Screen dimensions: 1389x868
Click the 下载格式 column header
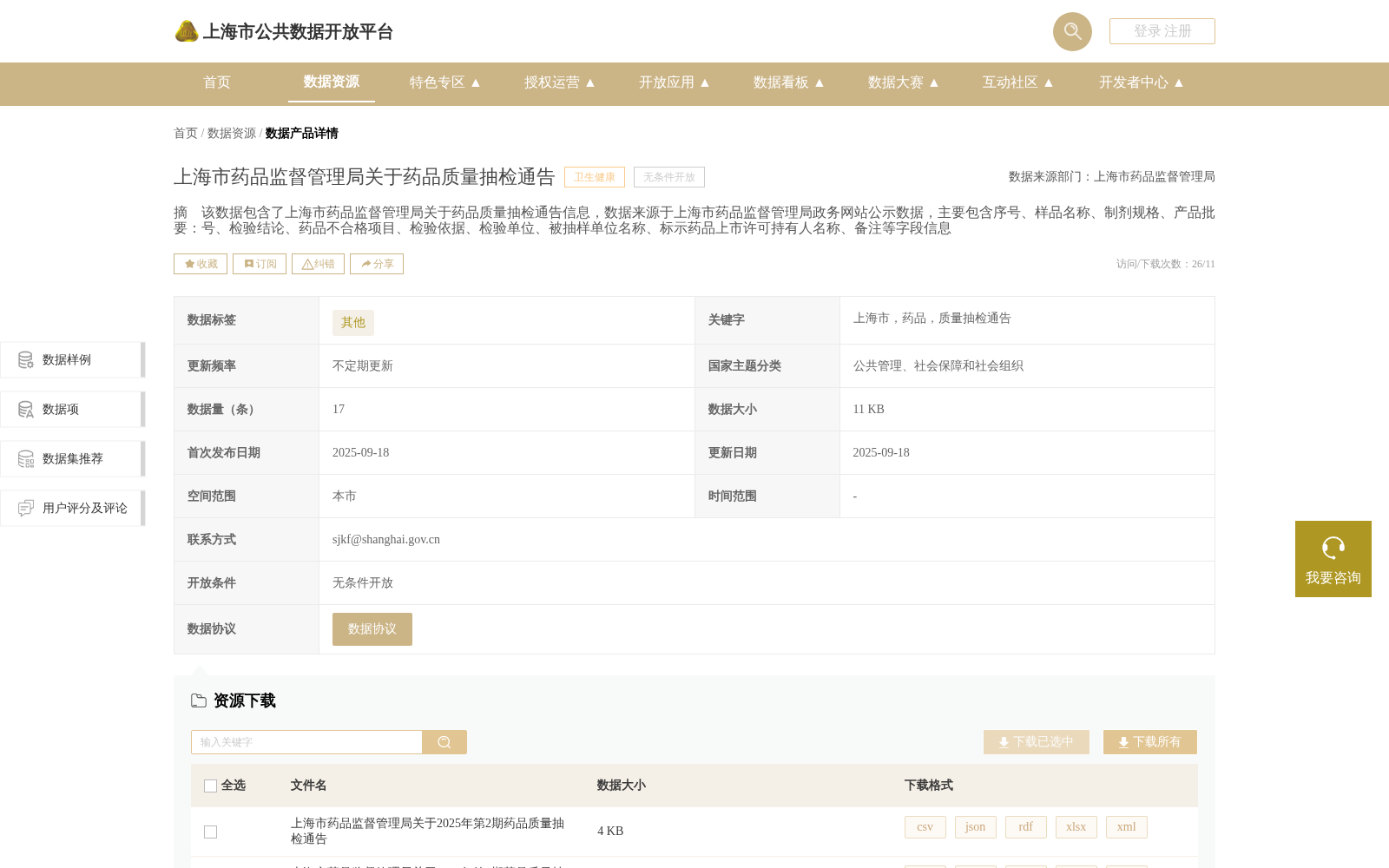click(929, 786)
